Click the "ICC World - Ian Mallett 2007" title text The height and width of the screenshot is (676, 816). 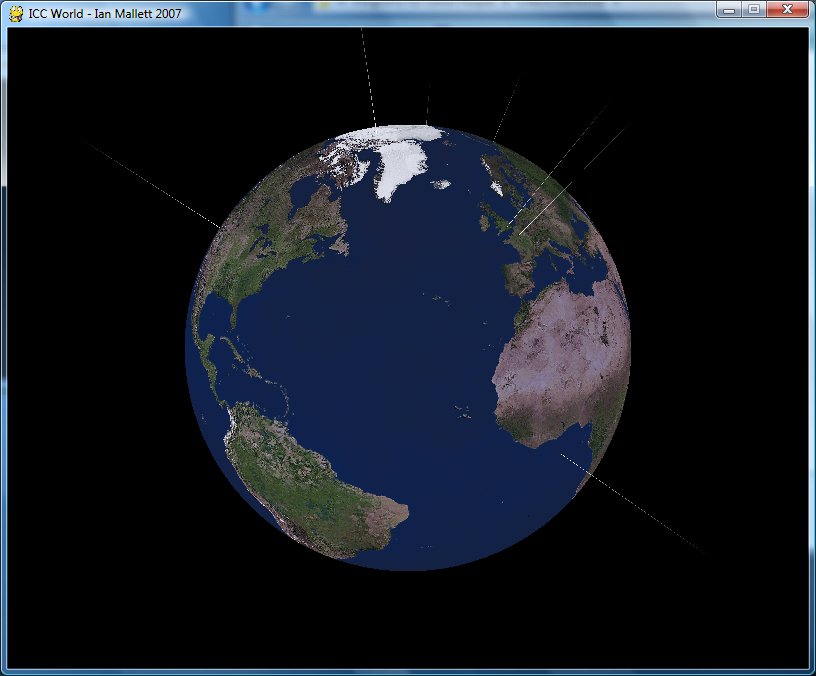(x=104, y=13)
